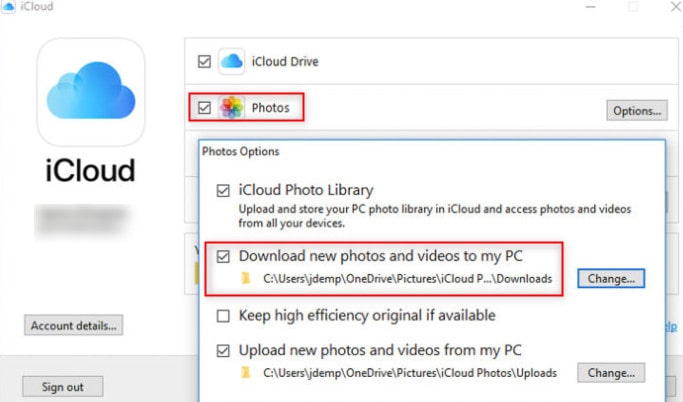Click the iCloud Photo Library description text

click(x=434, y=216)
